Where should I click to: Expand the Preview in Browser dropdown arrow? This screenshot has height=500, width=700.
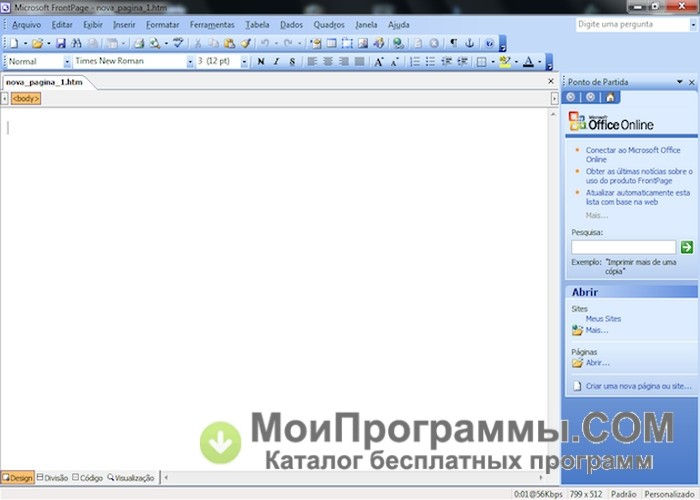pos(166,43)
